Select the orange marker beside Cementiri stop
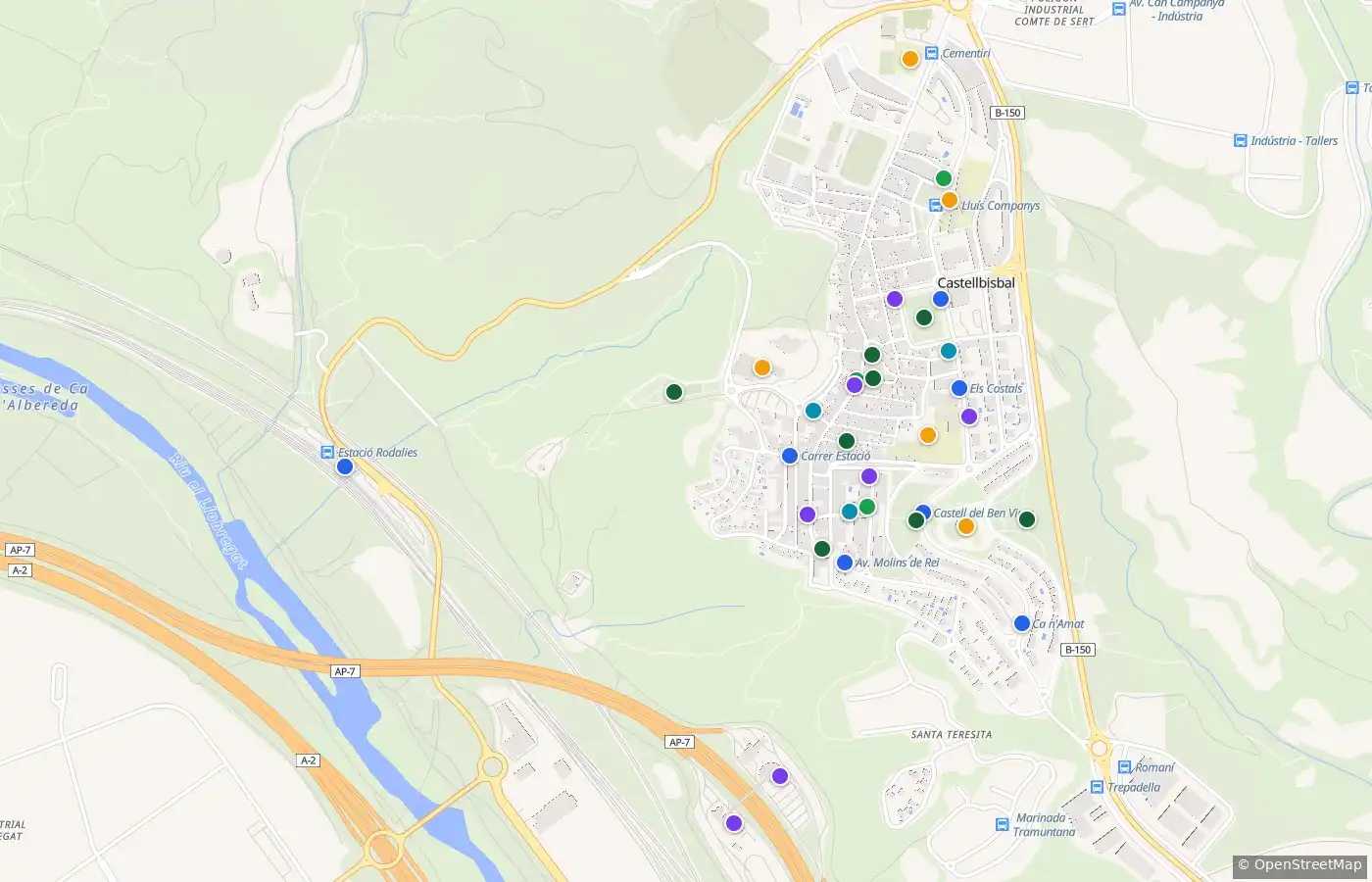The image size is (1372, 882). 910,59
